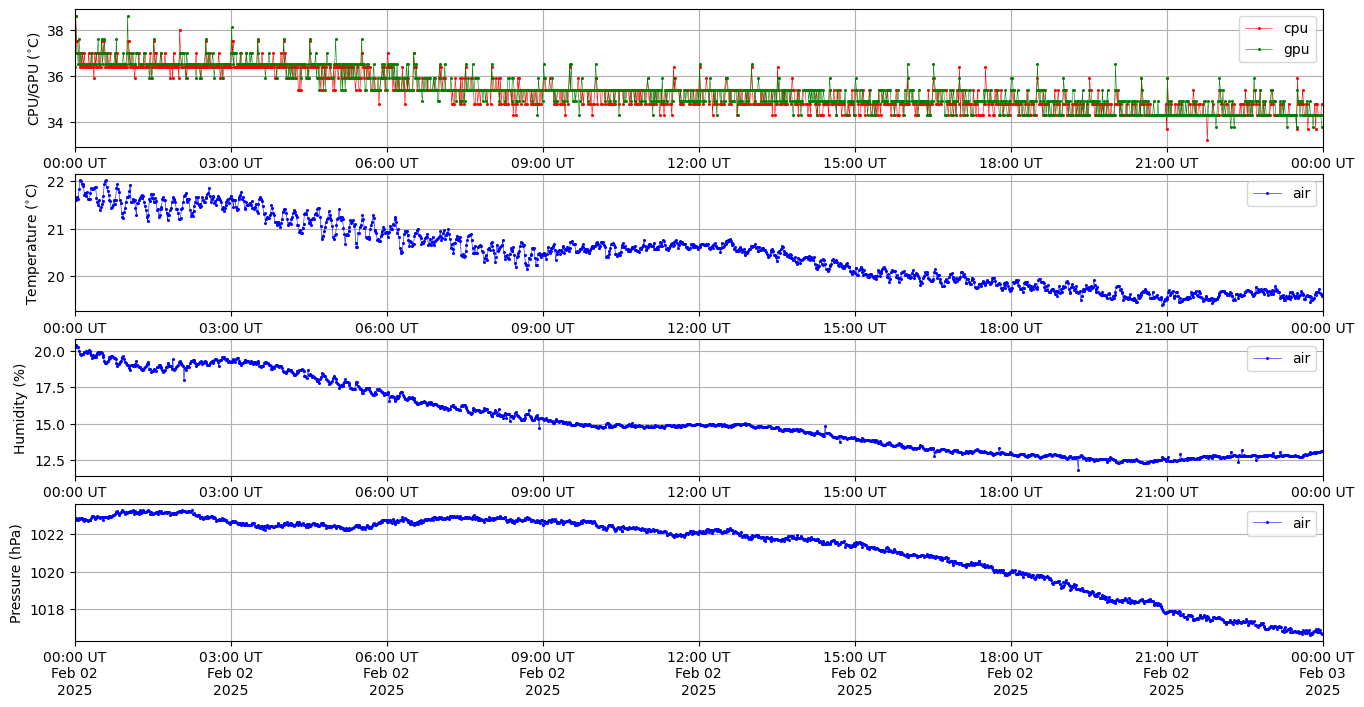Viewport: 1364px width, 707px height.
Task: Select the CPU/GPU (°C) y-axis label
Action: pyautogui.click(x=33, y=79)
